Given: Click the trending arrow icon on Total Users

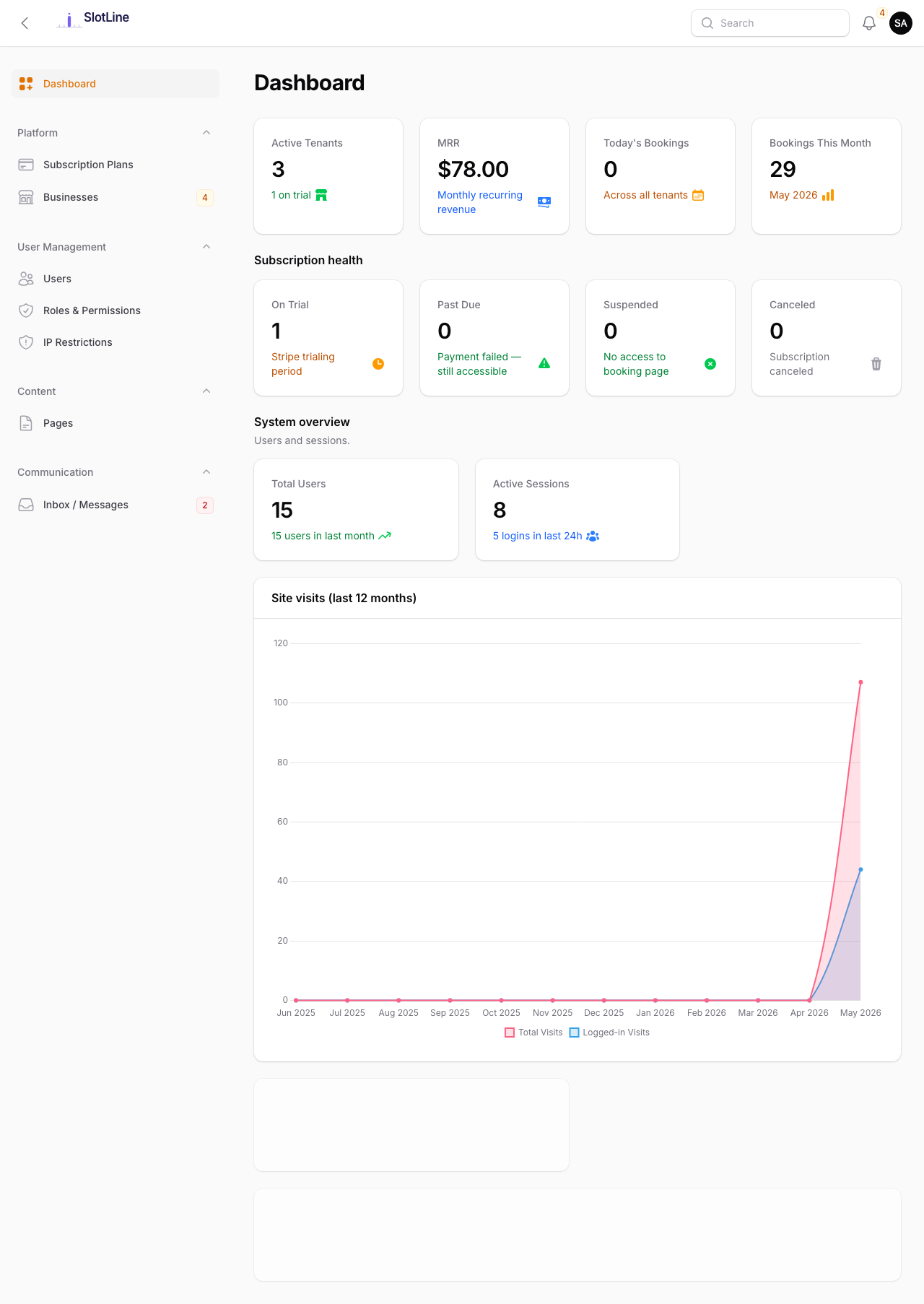Looking at the screenshot, I should click(x=385, y=536).
